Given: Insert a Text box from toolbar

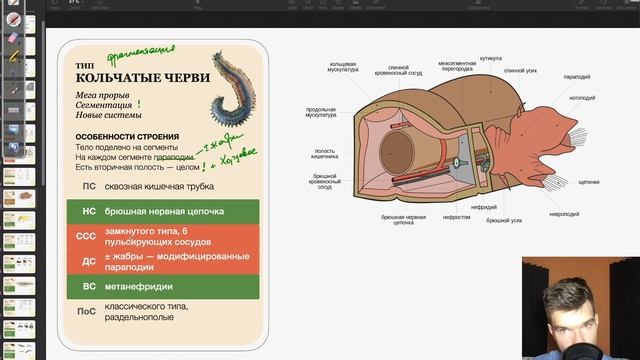Looking at the screenshot, I should [x=322, y=4].
